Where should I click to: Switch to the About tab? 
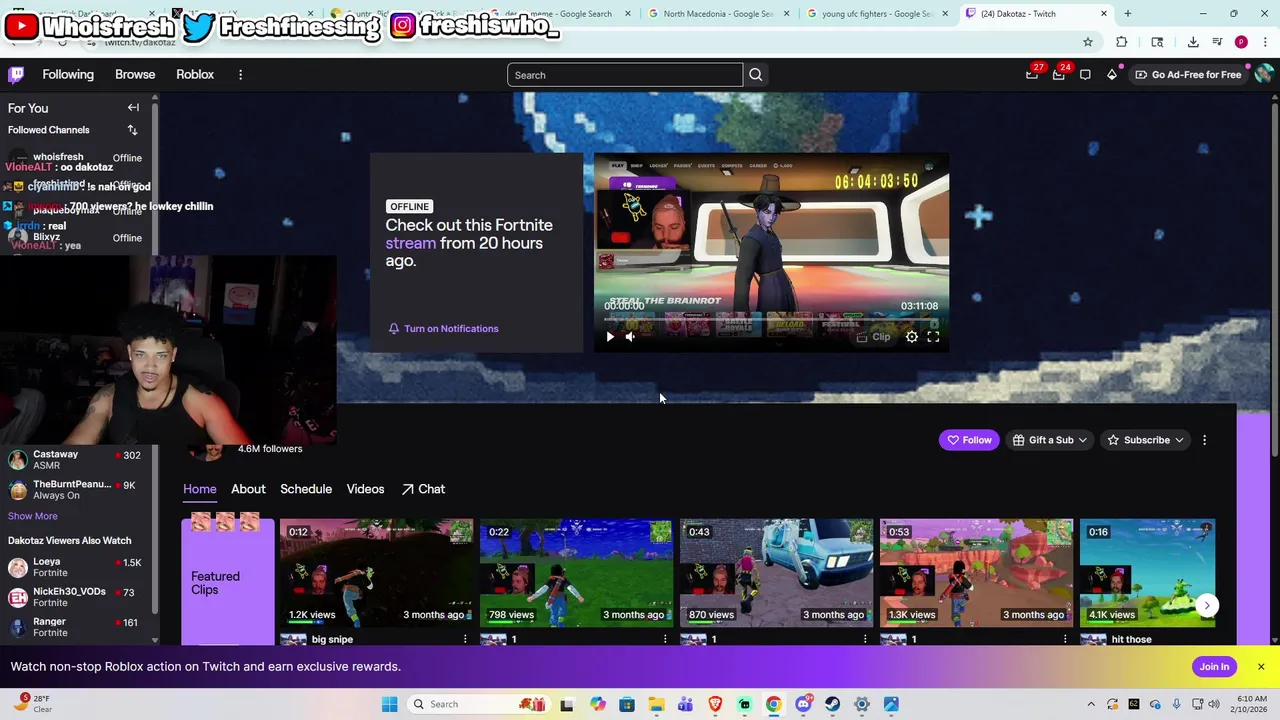248,489
